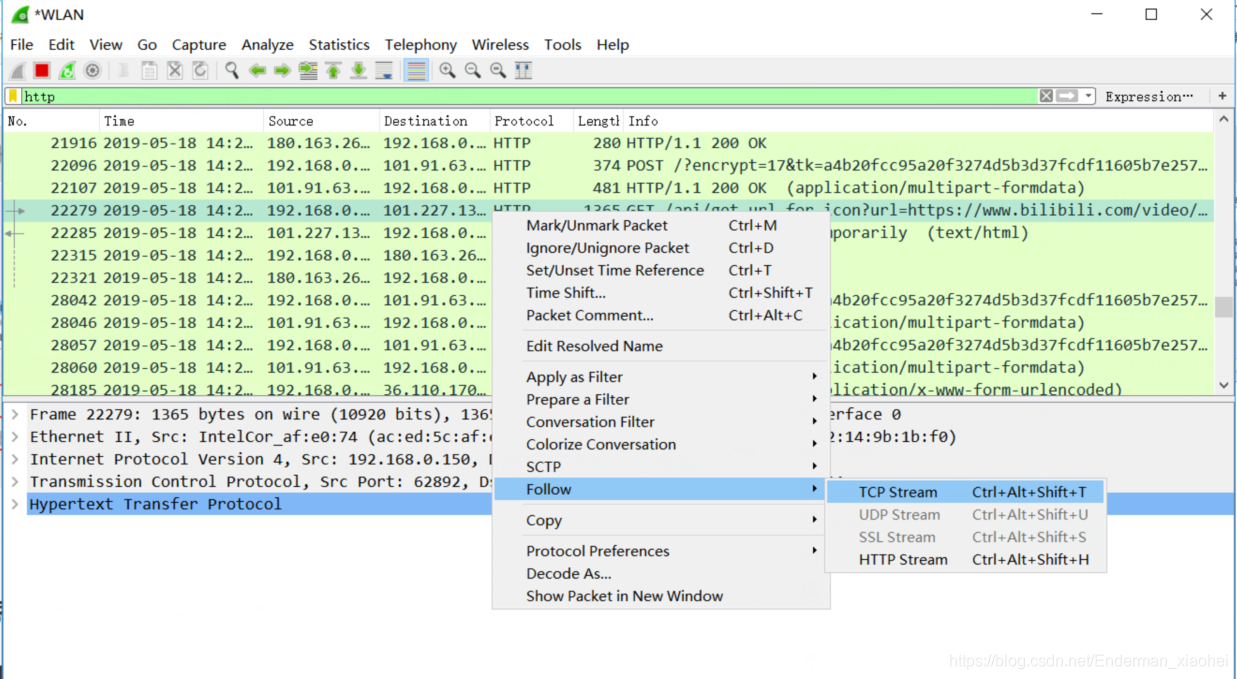Open the Telephony menu
This screenshot has height=679, width=1237.
coord(421,45)
